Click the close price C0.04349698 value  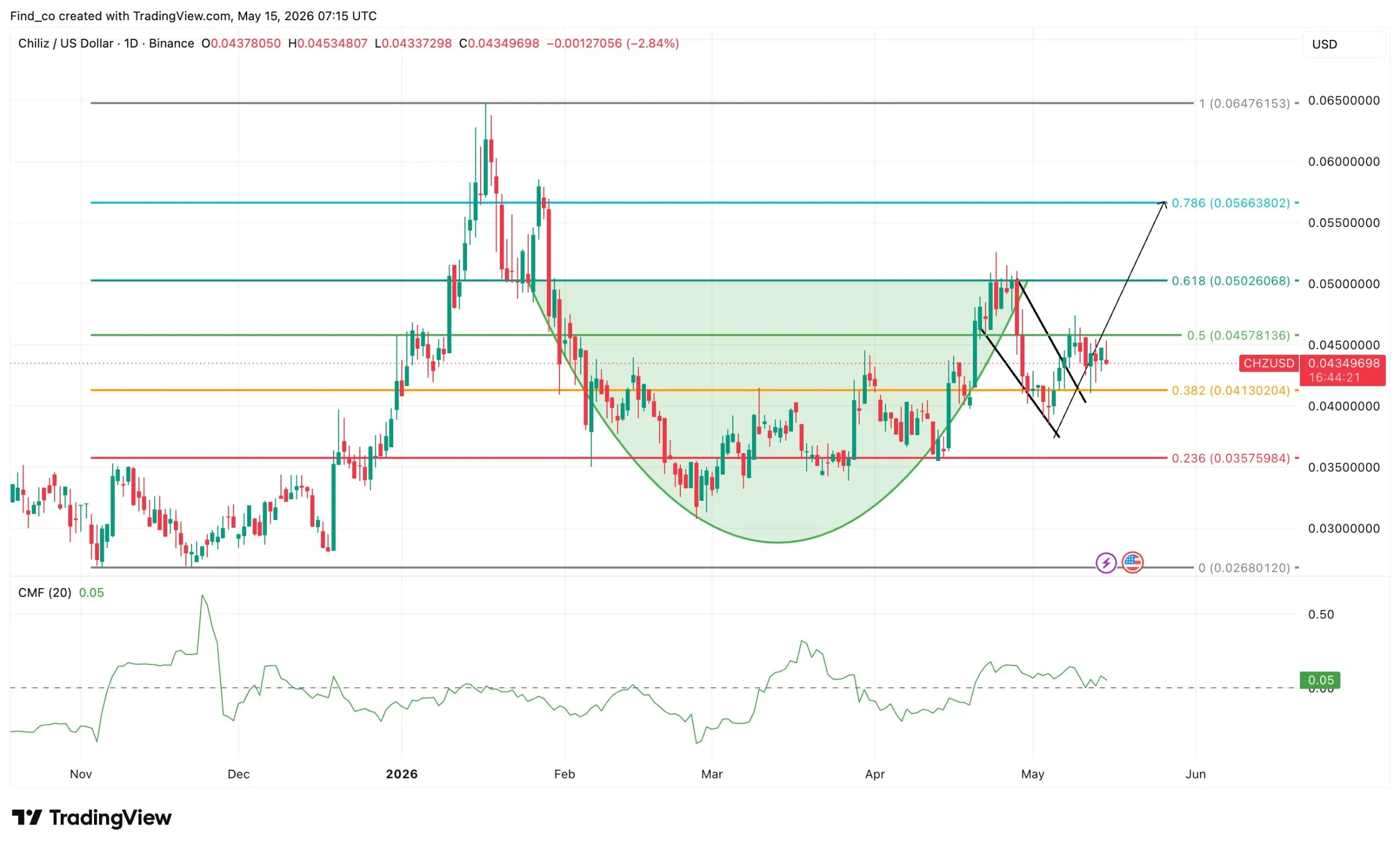pyautogui.click(x=499, y=44)
